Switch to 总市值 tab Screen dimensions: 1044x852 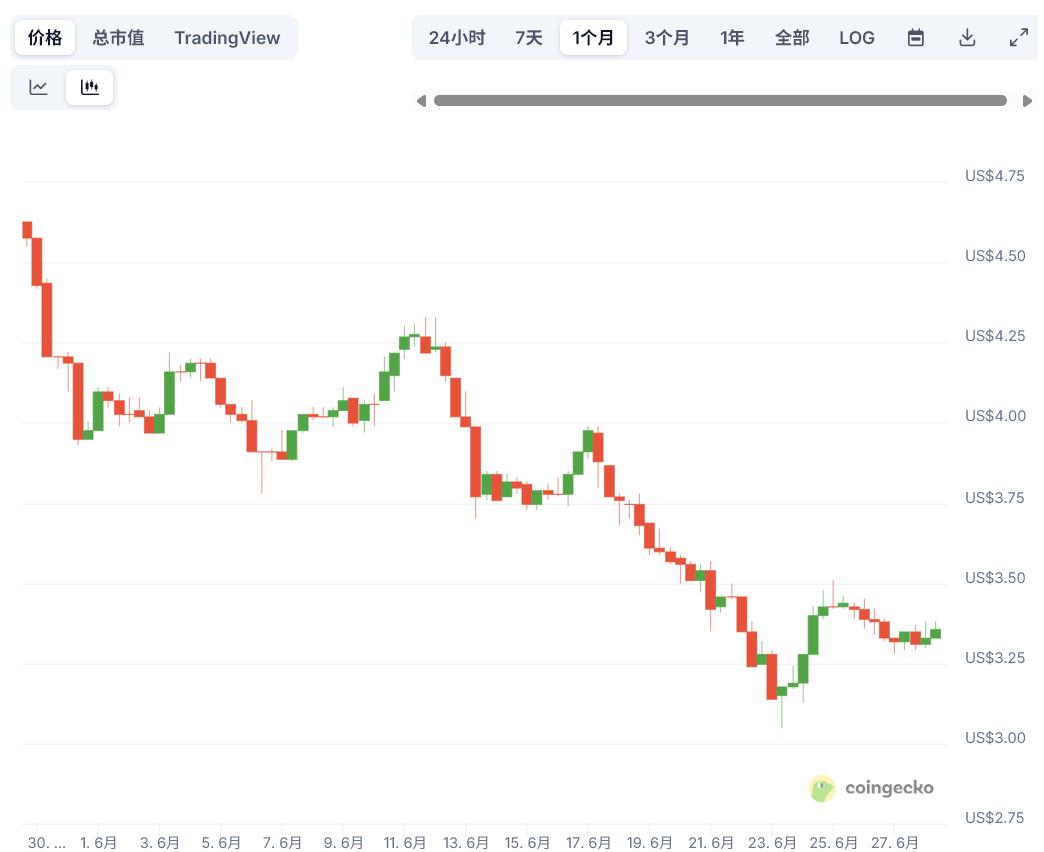pyautogui.click(x=119, y=38)
